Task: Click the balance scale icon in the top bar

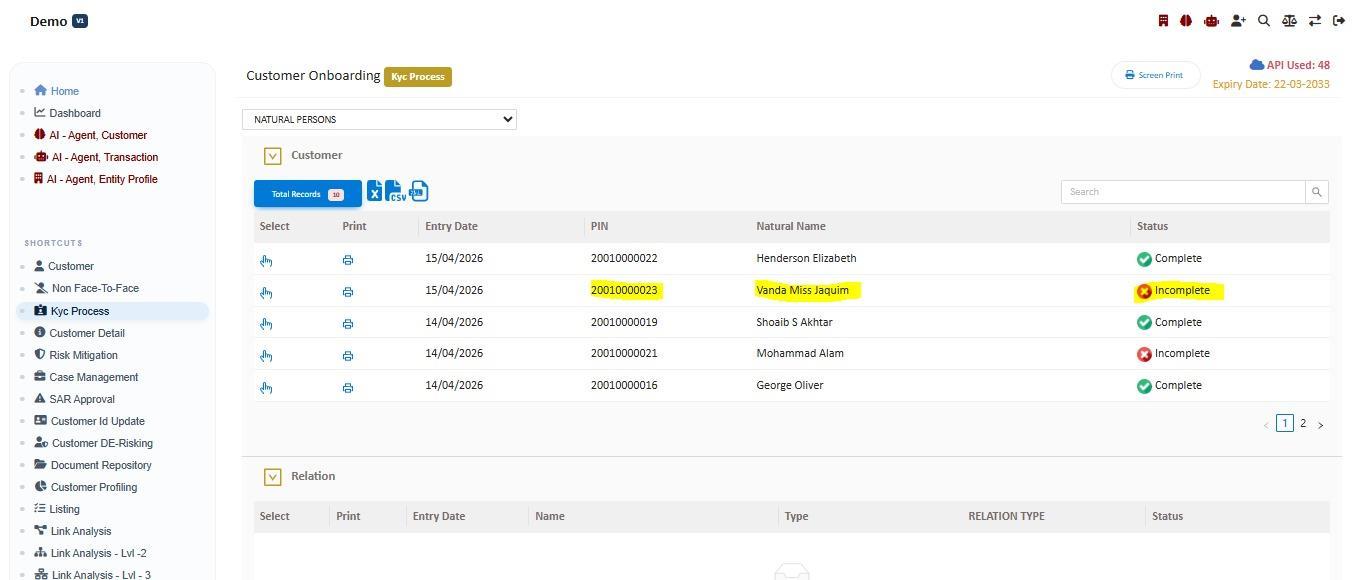Action: [1289, 20]
